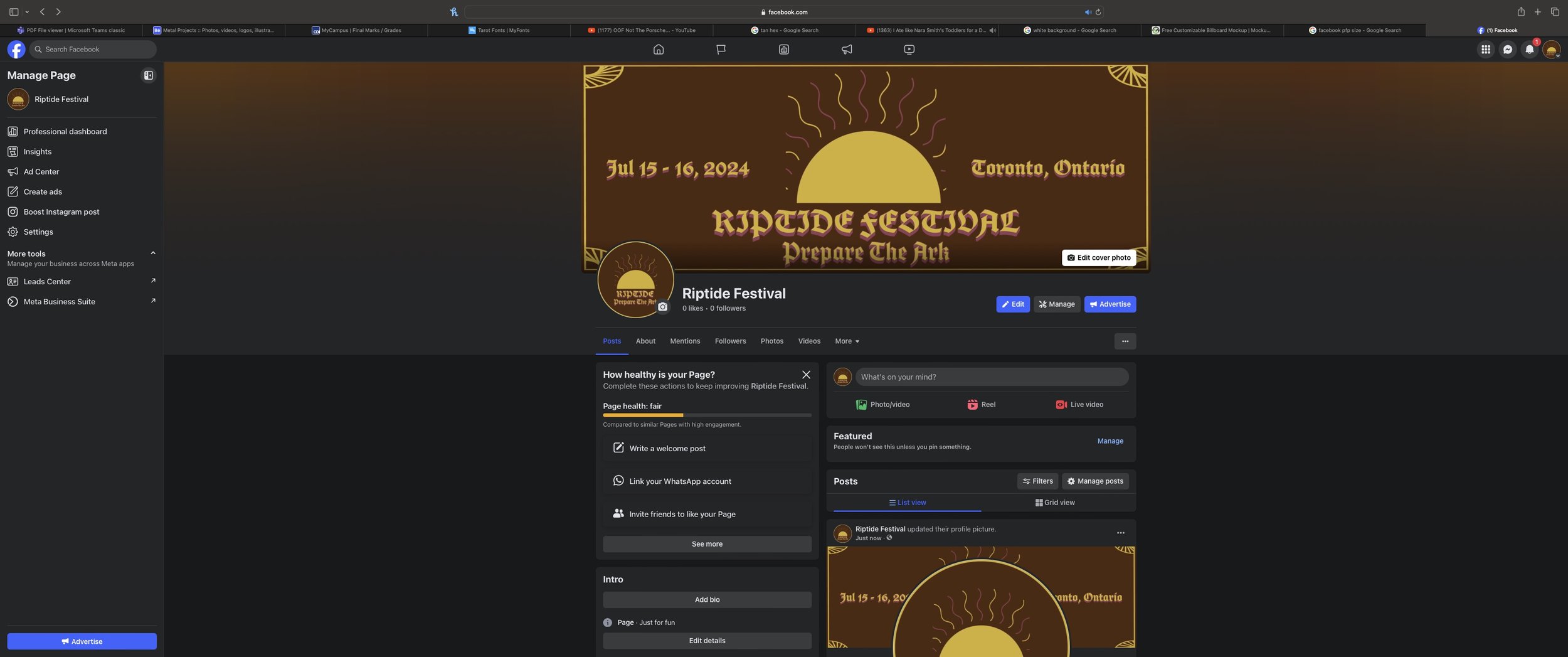Collapse the More tools section chevron

153,253
